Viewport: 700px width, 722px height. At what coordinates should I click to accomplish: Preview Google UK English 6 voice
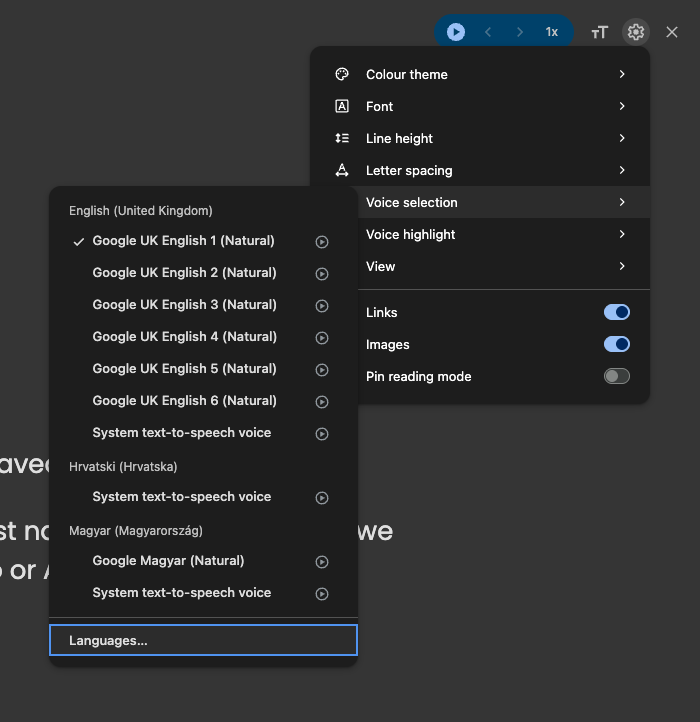point(322,402)
